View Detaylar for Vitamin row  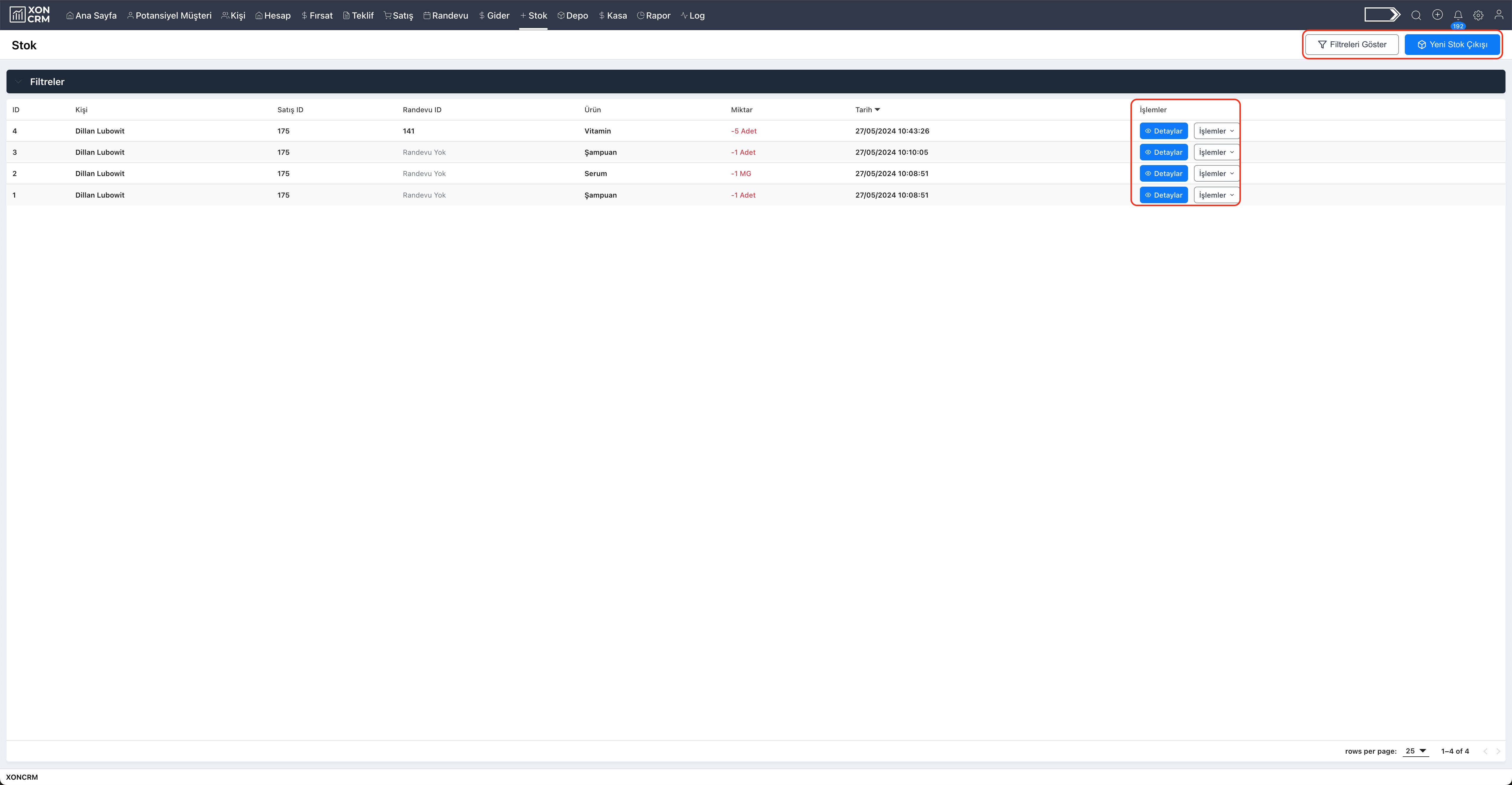pyautogui.click(x=1163, y=131)
